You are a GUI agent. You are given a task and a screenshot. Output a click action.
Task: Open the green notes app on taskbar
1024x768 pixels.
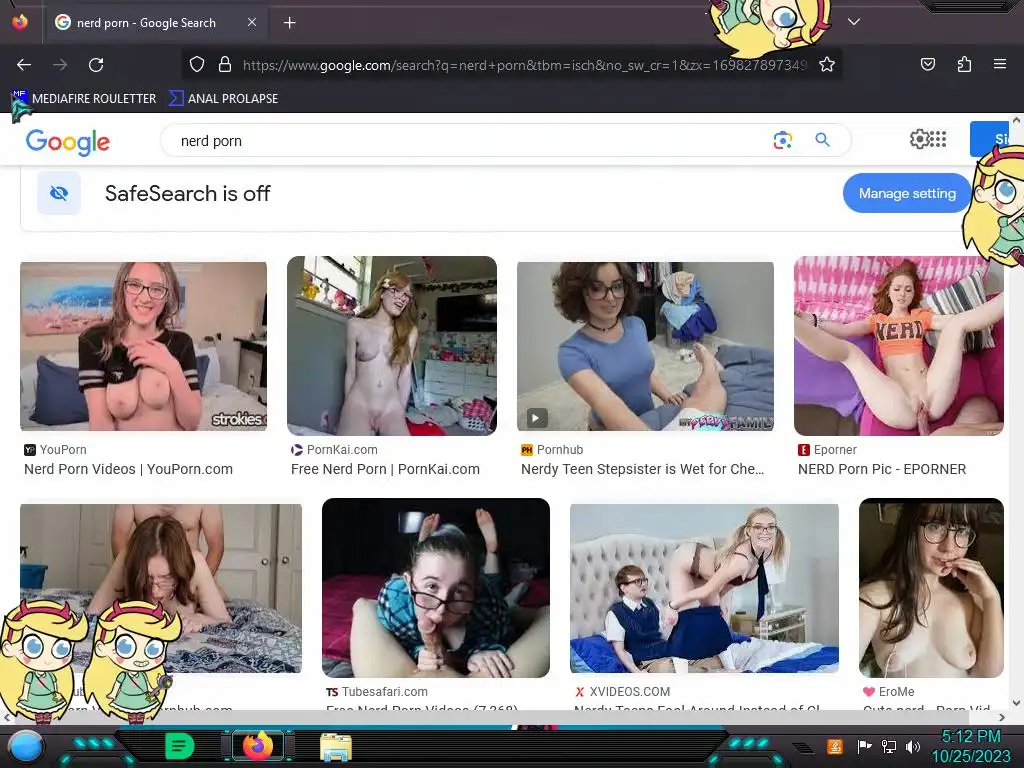pyautogui.click(x=180, y=746)
